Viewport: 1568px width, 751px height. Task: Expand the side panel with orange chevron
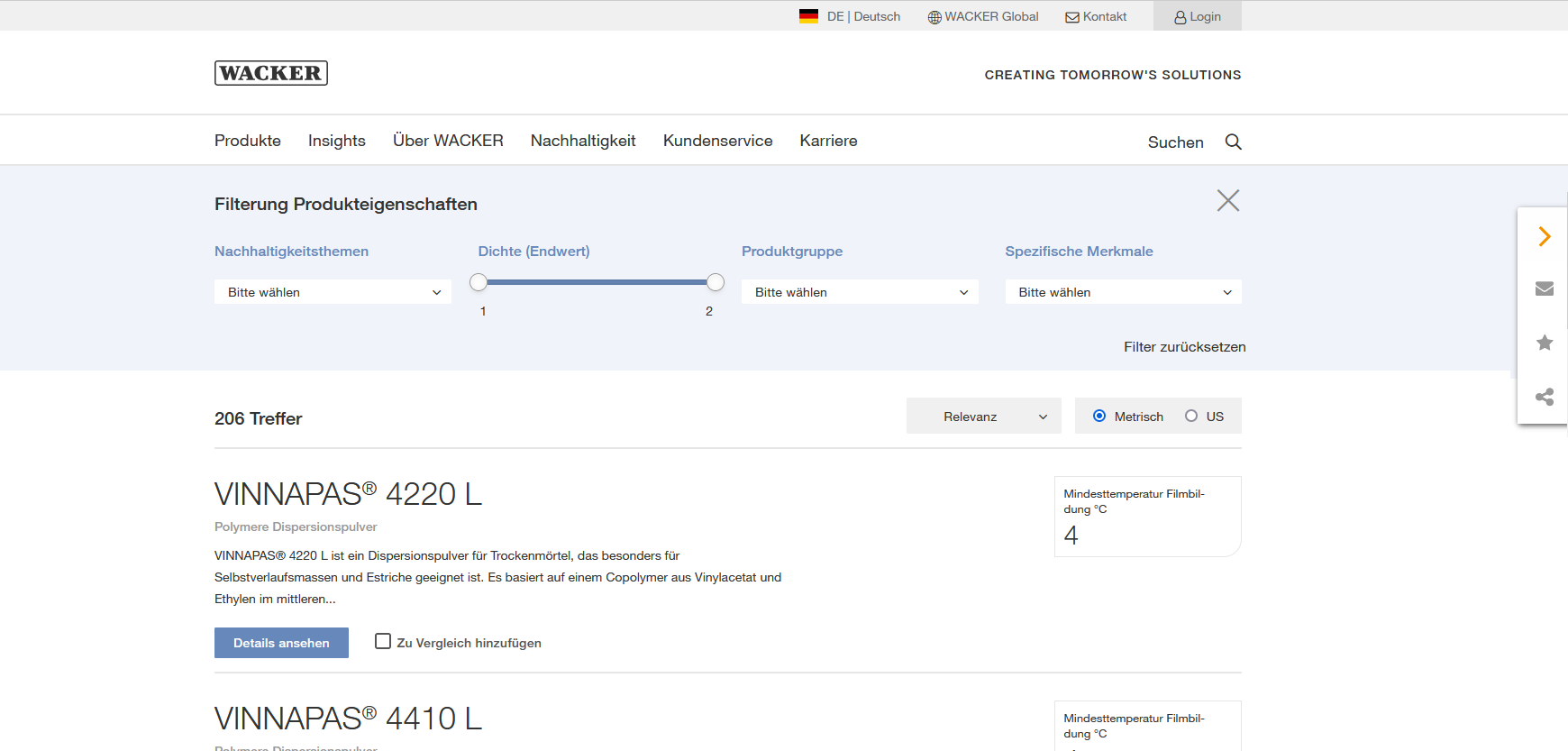click(x=1545, y=236)
